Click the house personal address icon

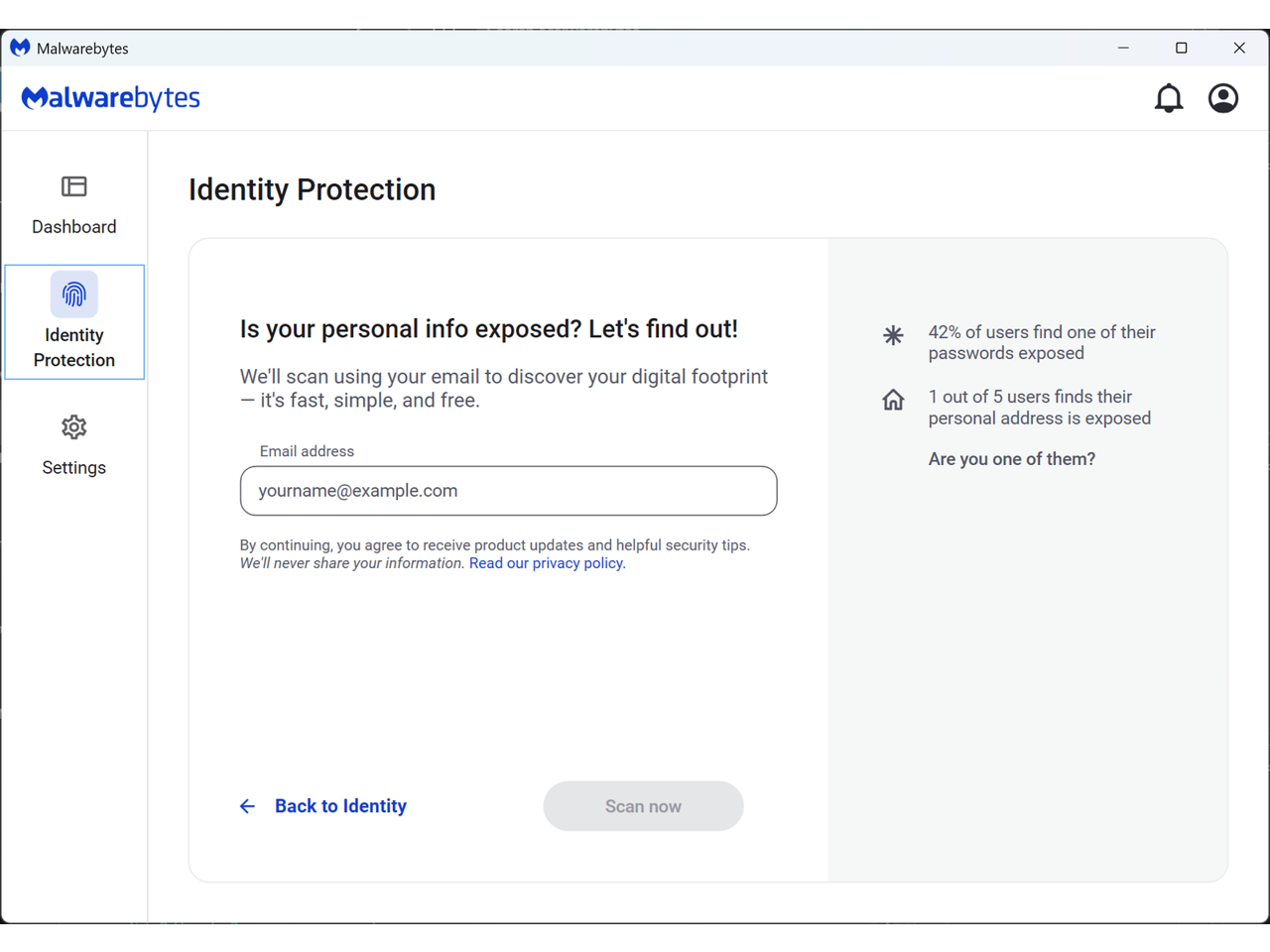(x=893, y=400)
